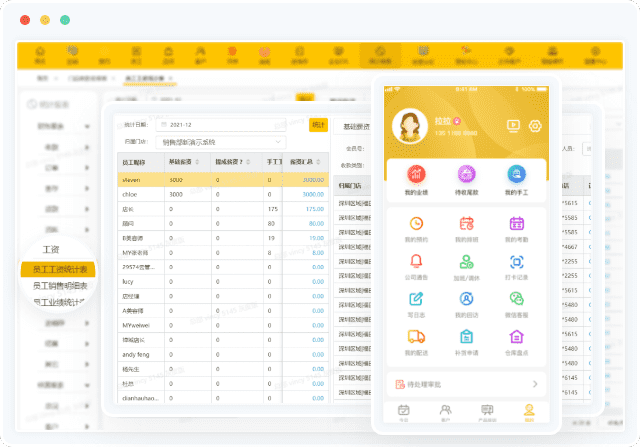Open 微信客服 WeChat icon
The width and height of the screenshot is (640, 447).
(516, 299)
